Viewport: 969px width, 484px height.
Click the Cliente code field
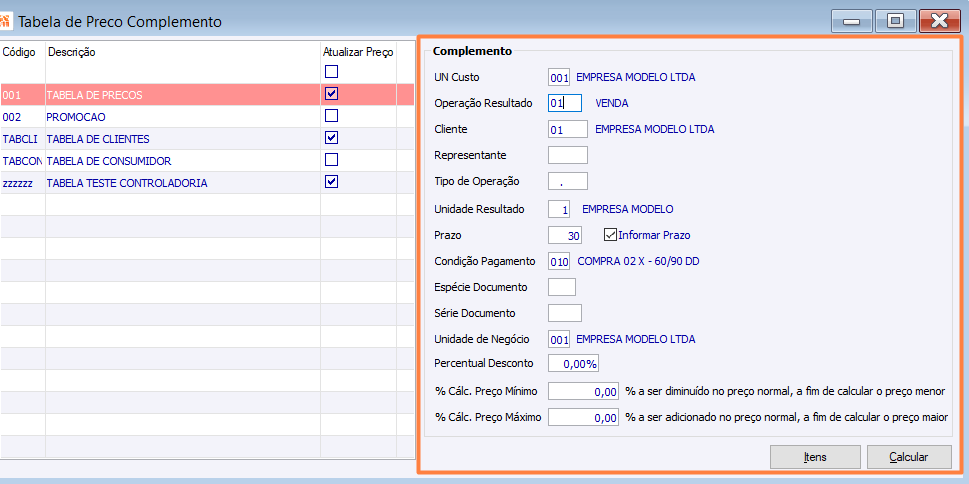click(568, 129)
